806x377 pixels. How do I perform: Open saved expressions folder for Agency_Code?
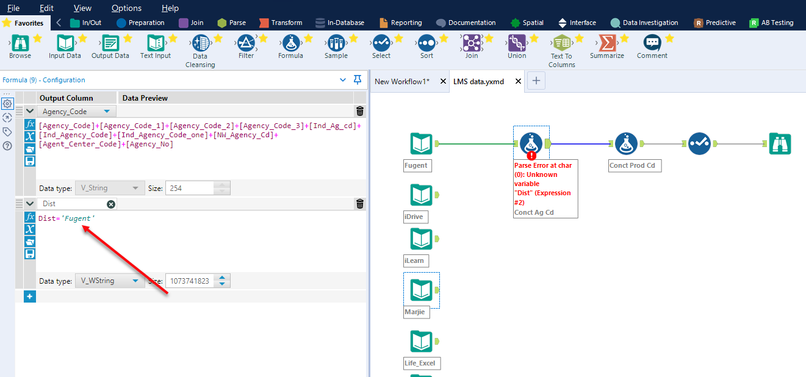(30, 149)
